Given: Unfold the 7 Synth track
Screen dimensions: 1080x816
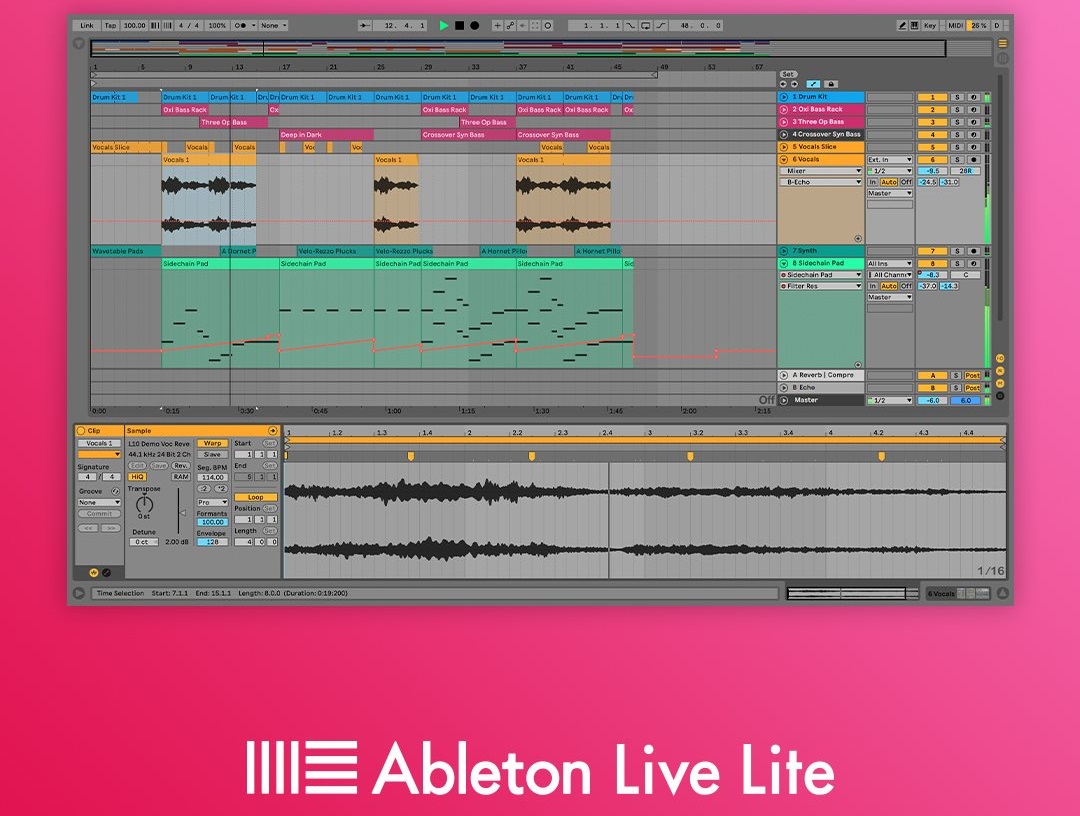Looking at the screenshot, I should (784, 251).
